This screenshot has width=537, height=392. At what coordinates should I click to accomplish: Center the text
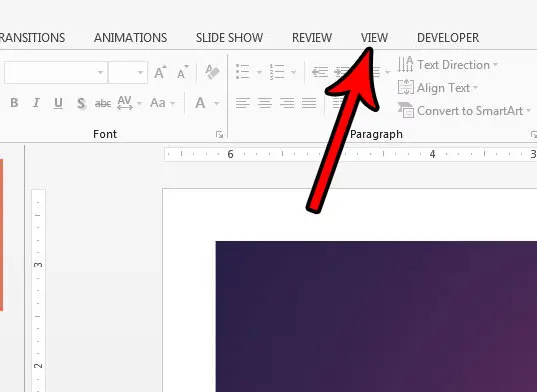point(265,103)
